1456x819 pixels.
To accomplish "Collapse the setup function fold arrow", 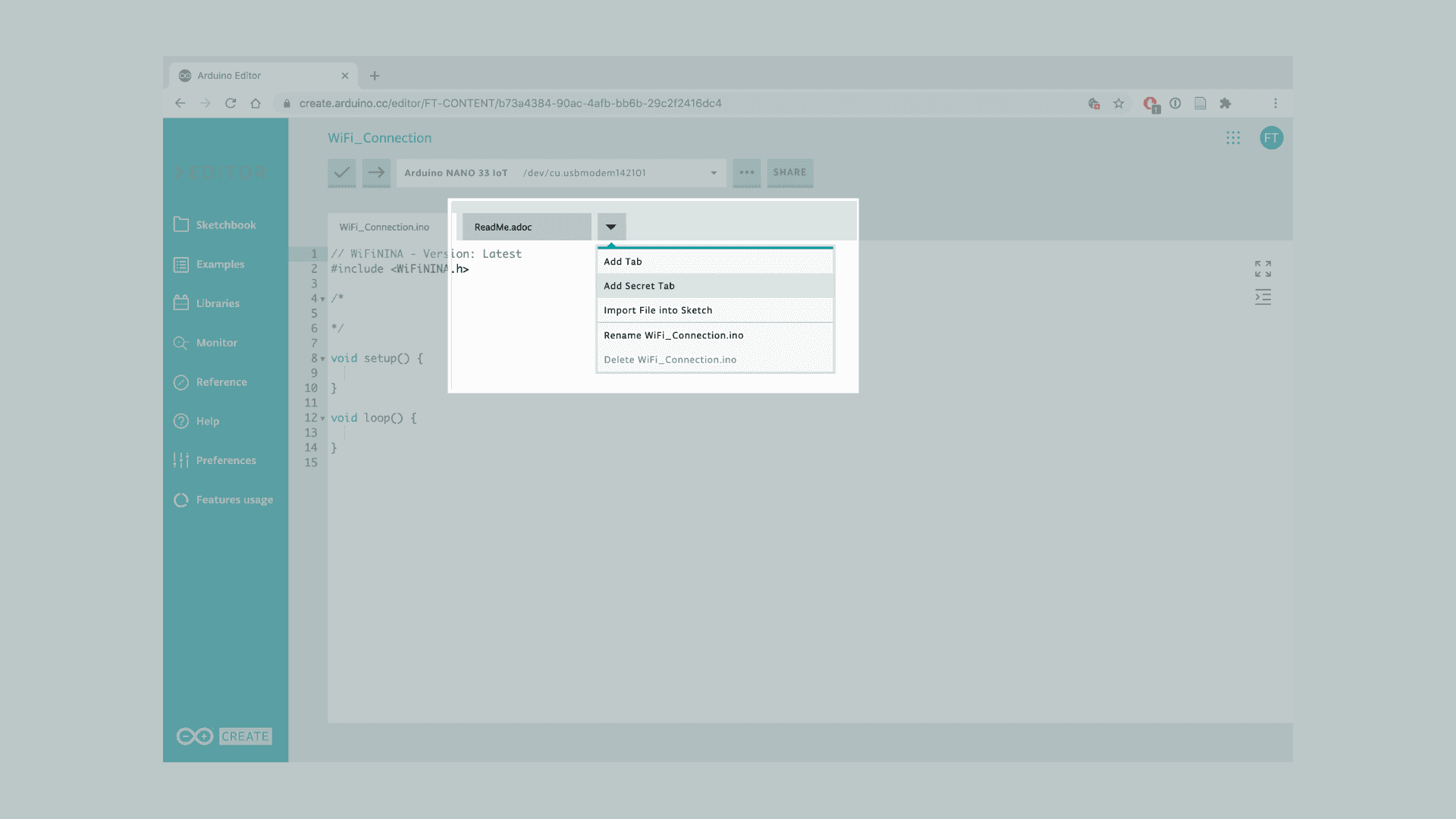I will point(323,359).
